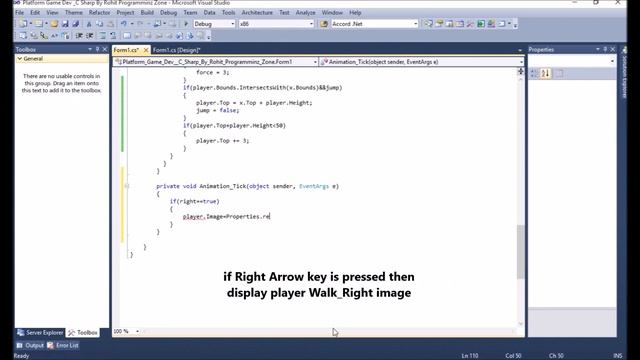
Task: Open the Error List tab
Action: 63,345
